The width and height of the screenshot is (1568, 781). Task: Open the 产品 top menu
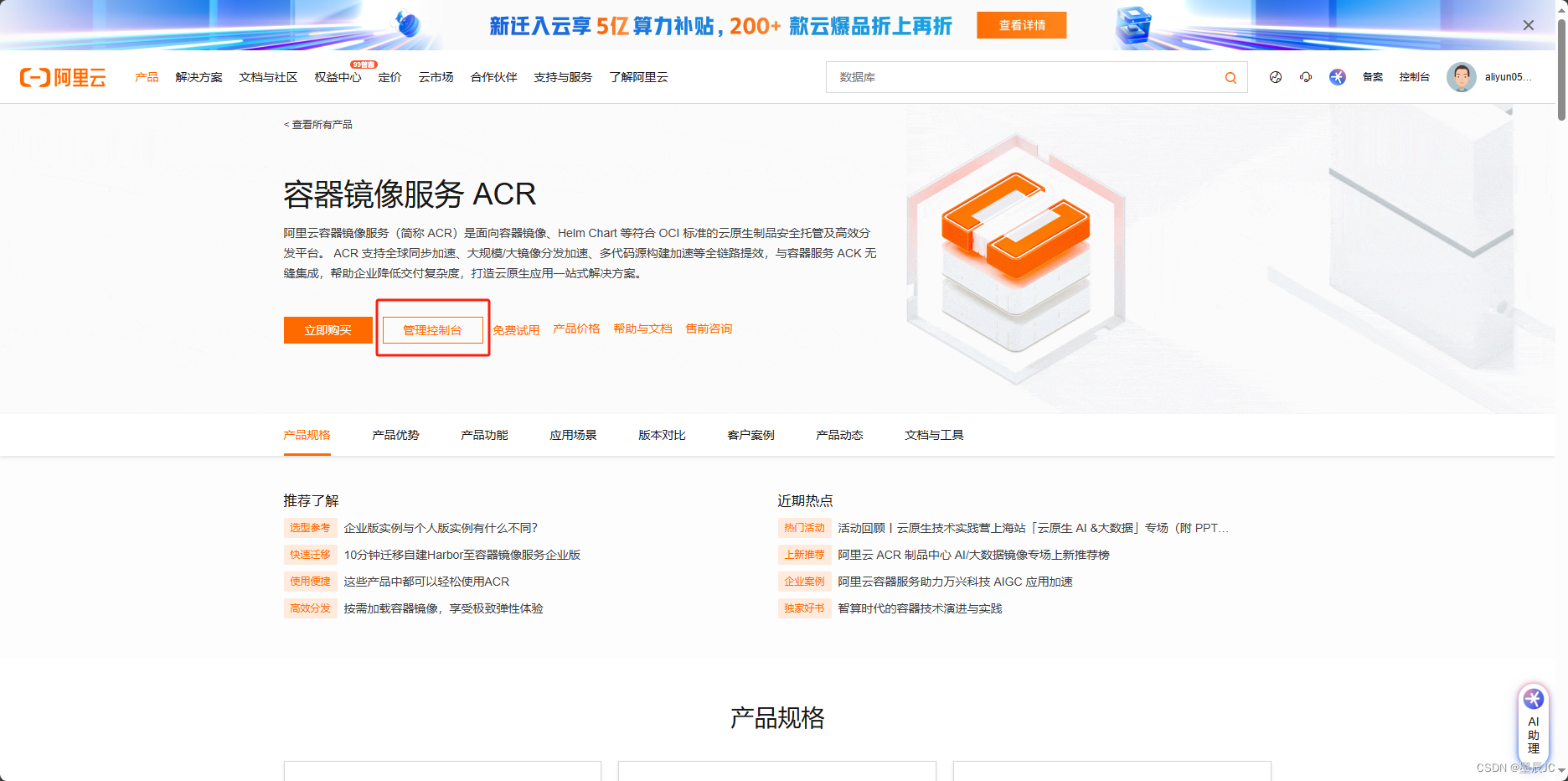point(147,77)
